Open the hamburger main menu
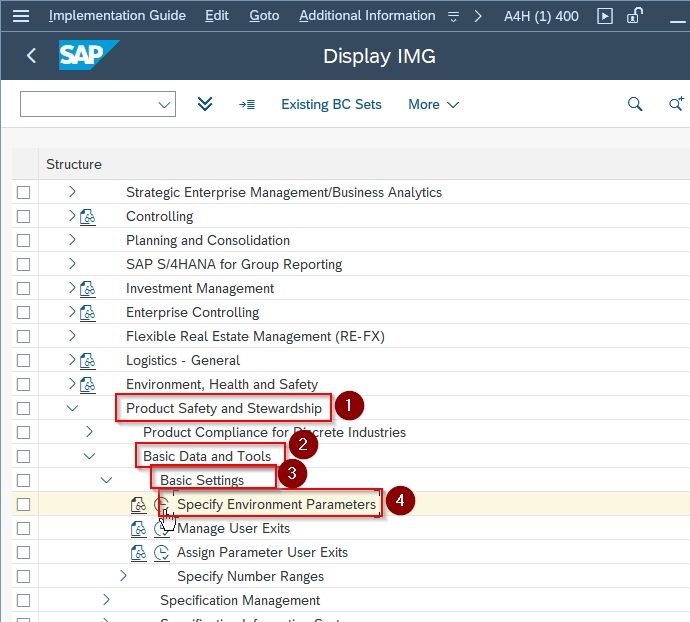The image size is (690, 622). pos(21,16)
